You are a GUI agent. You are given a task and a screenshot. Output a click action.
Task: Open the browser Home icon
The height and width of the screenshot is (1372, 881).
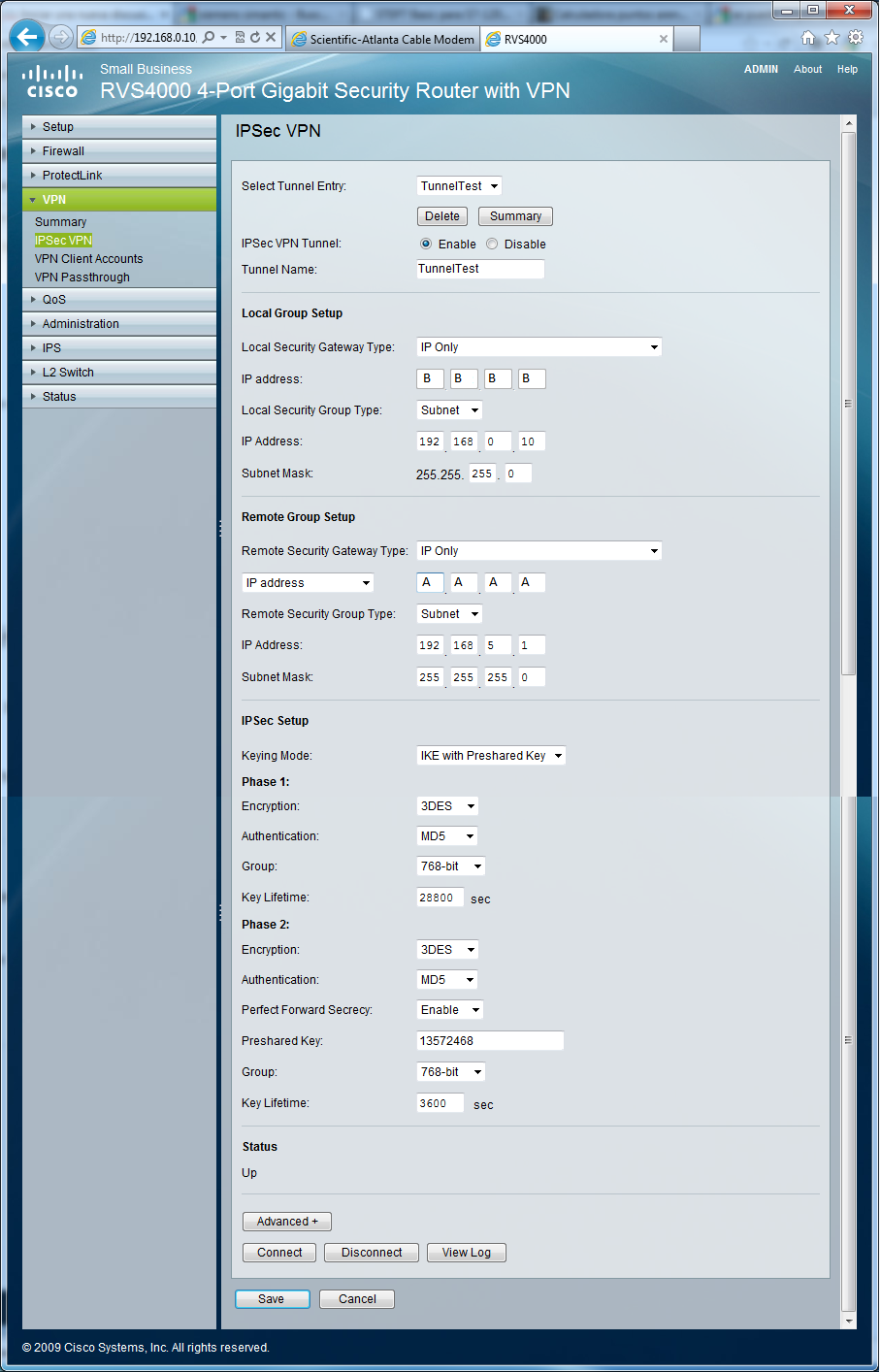808,38
